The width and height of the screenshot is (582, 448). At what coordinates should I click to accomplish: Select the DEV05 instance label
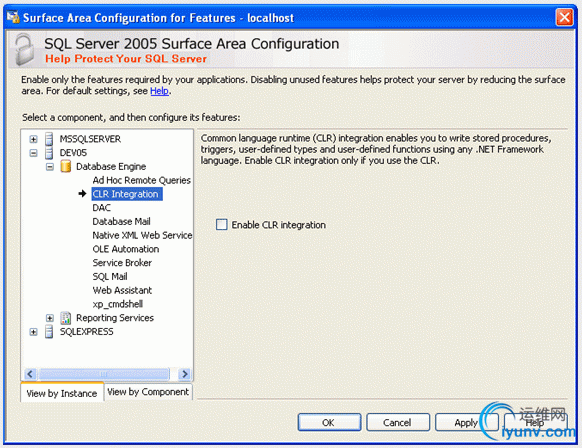(73, 153)
